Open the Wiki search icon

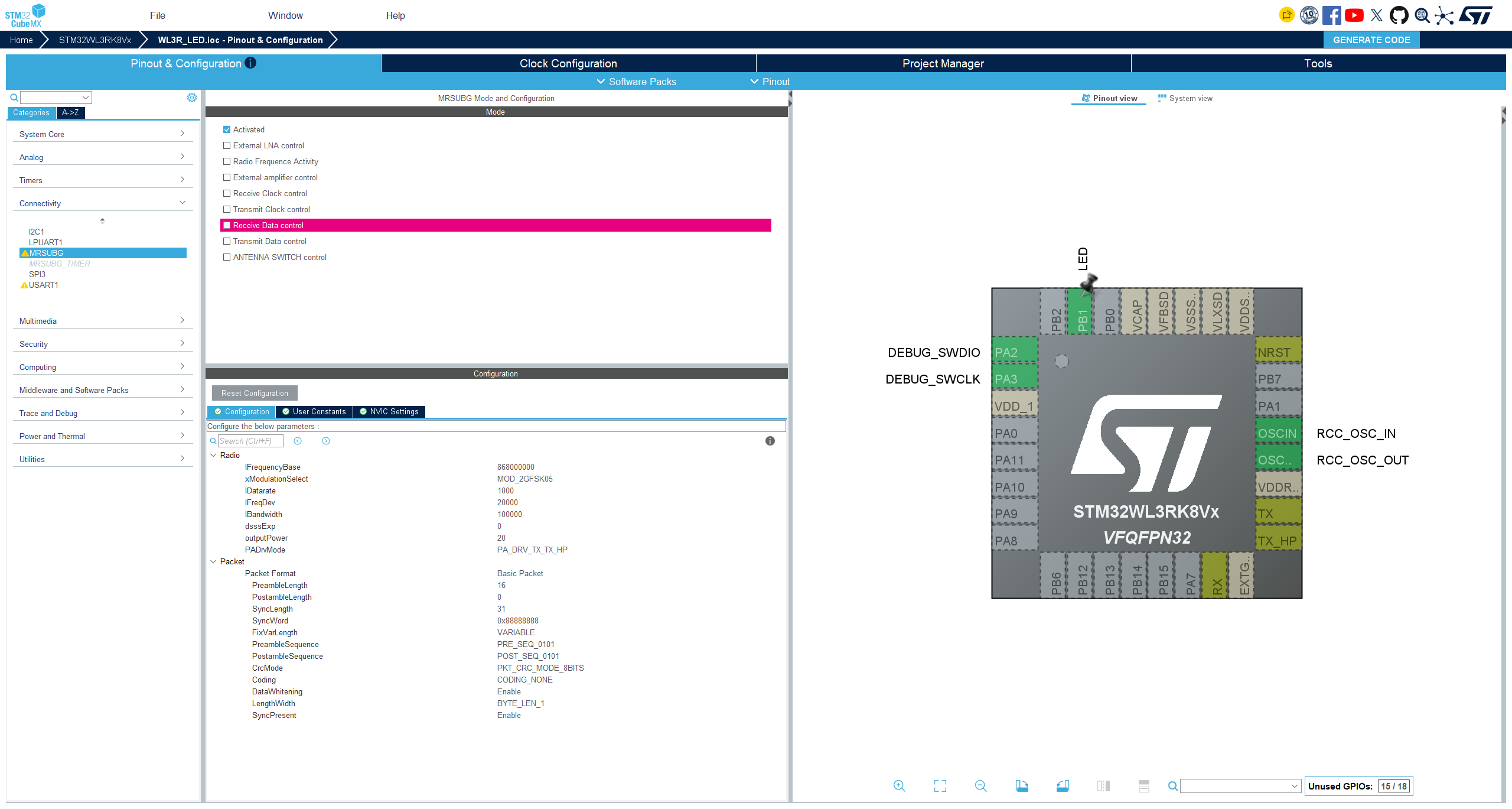tap(1422, 15)
